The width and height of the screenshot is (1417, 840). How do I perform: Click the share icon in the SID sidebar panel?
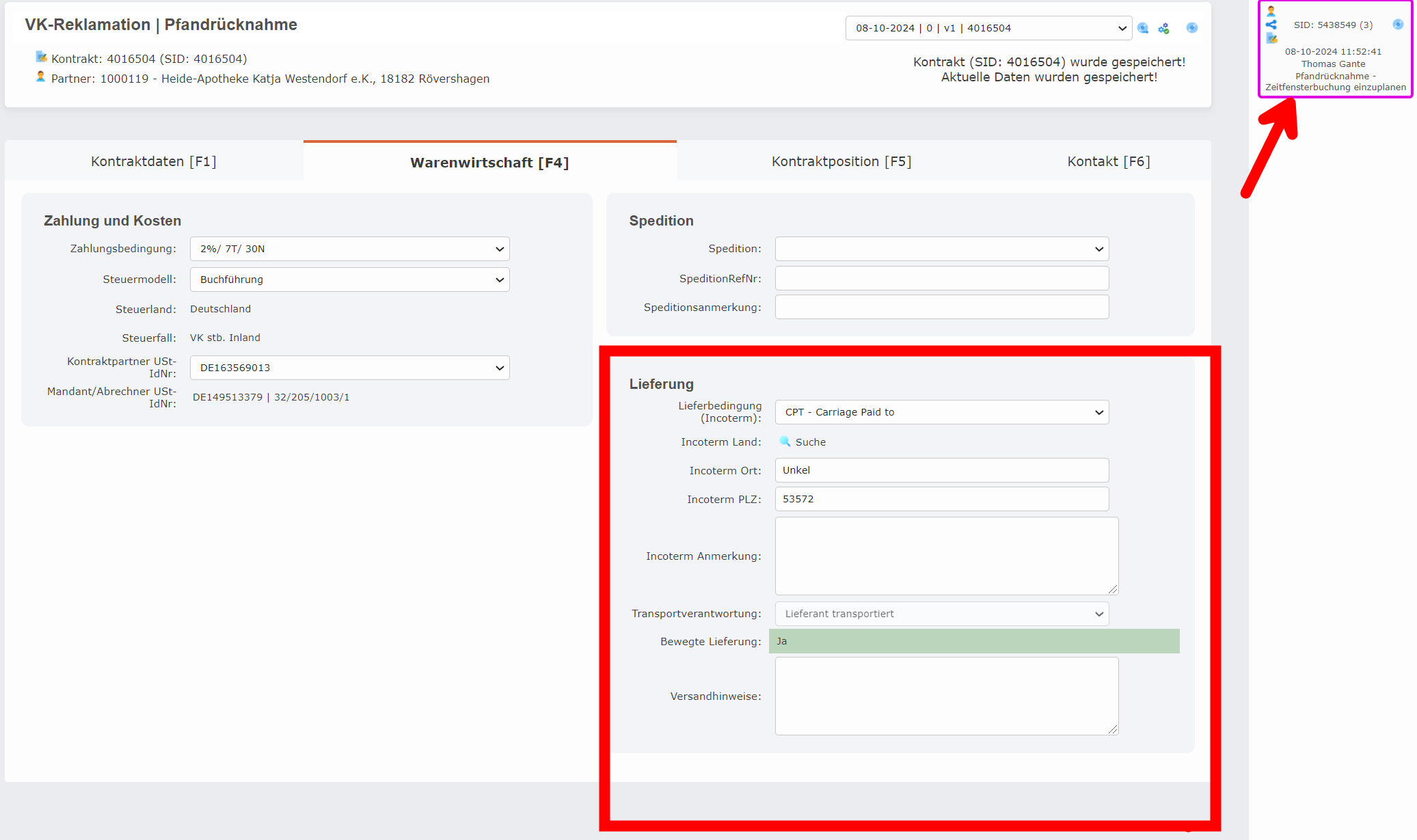(1271, 25)
